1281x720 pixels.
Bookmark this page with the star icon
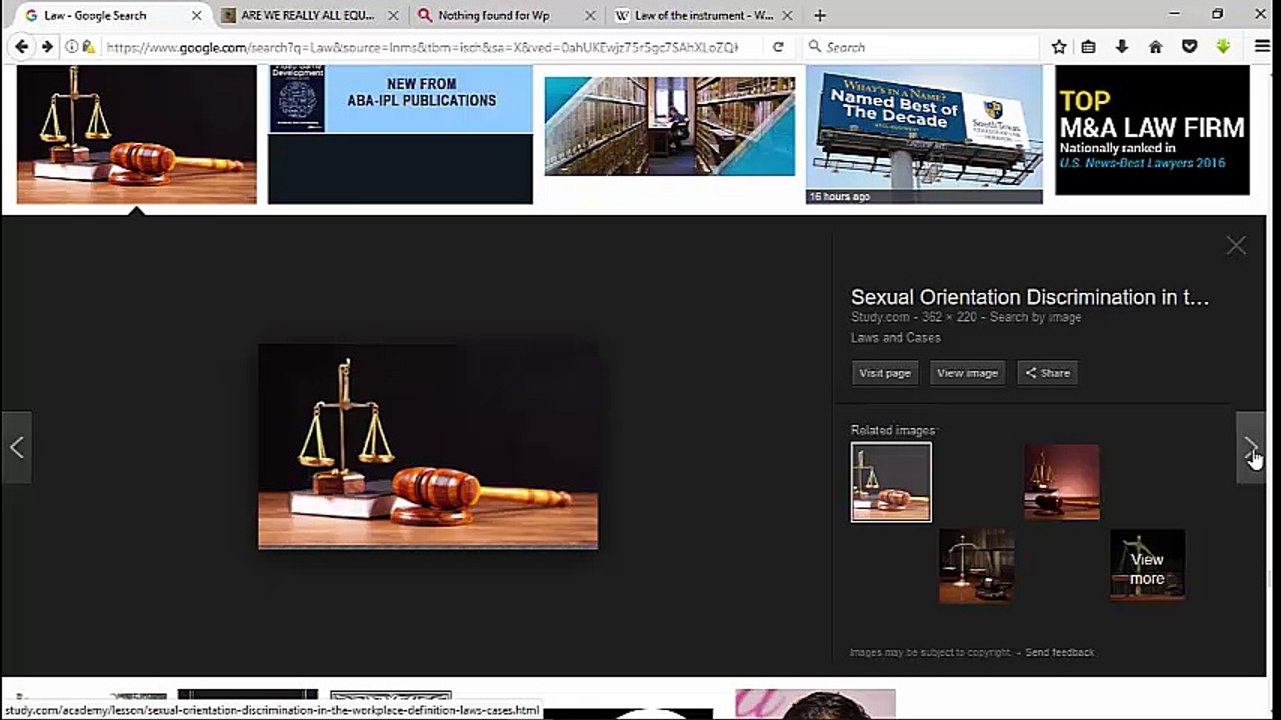[x=1059, y=47]
